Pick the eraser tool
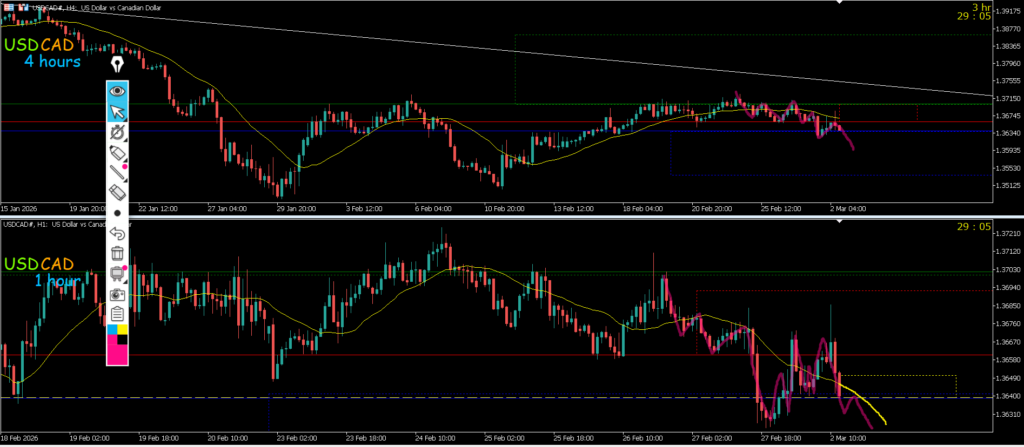Image resolution: width=1024 pixels, height=447 pixels. (x=118, y=191)
